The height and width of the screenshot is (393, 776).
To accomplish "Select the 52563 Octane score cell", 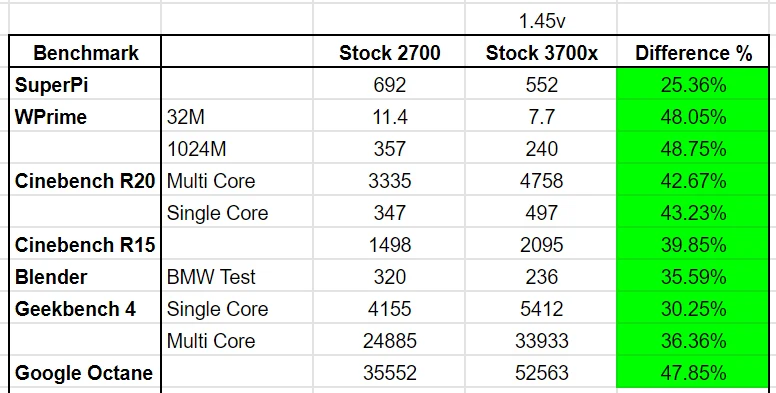I will (541, 373).
